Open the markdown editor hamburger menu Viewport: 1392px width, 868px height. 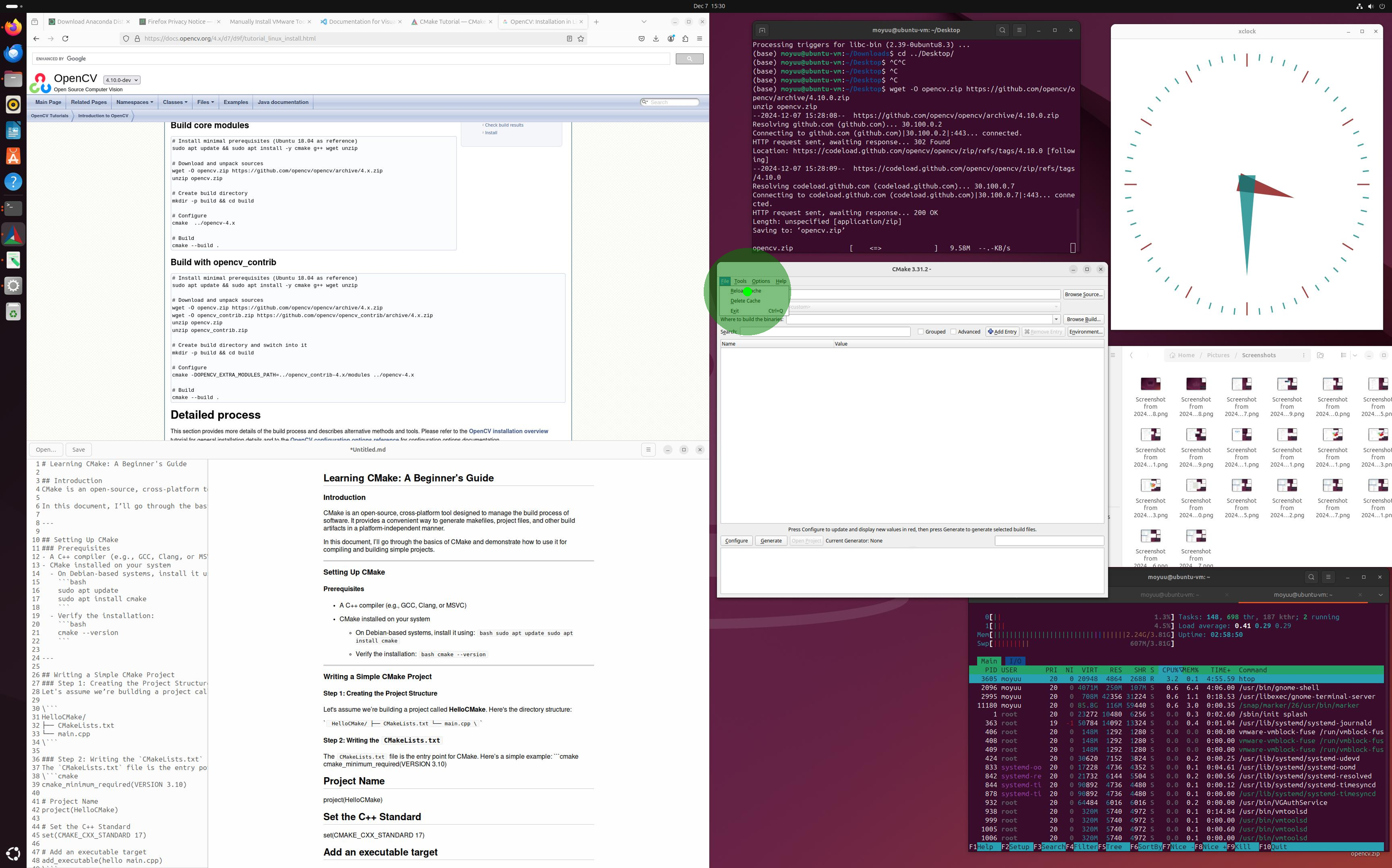pyautogui.click(x=648, y=449)
